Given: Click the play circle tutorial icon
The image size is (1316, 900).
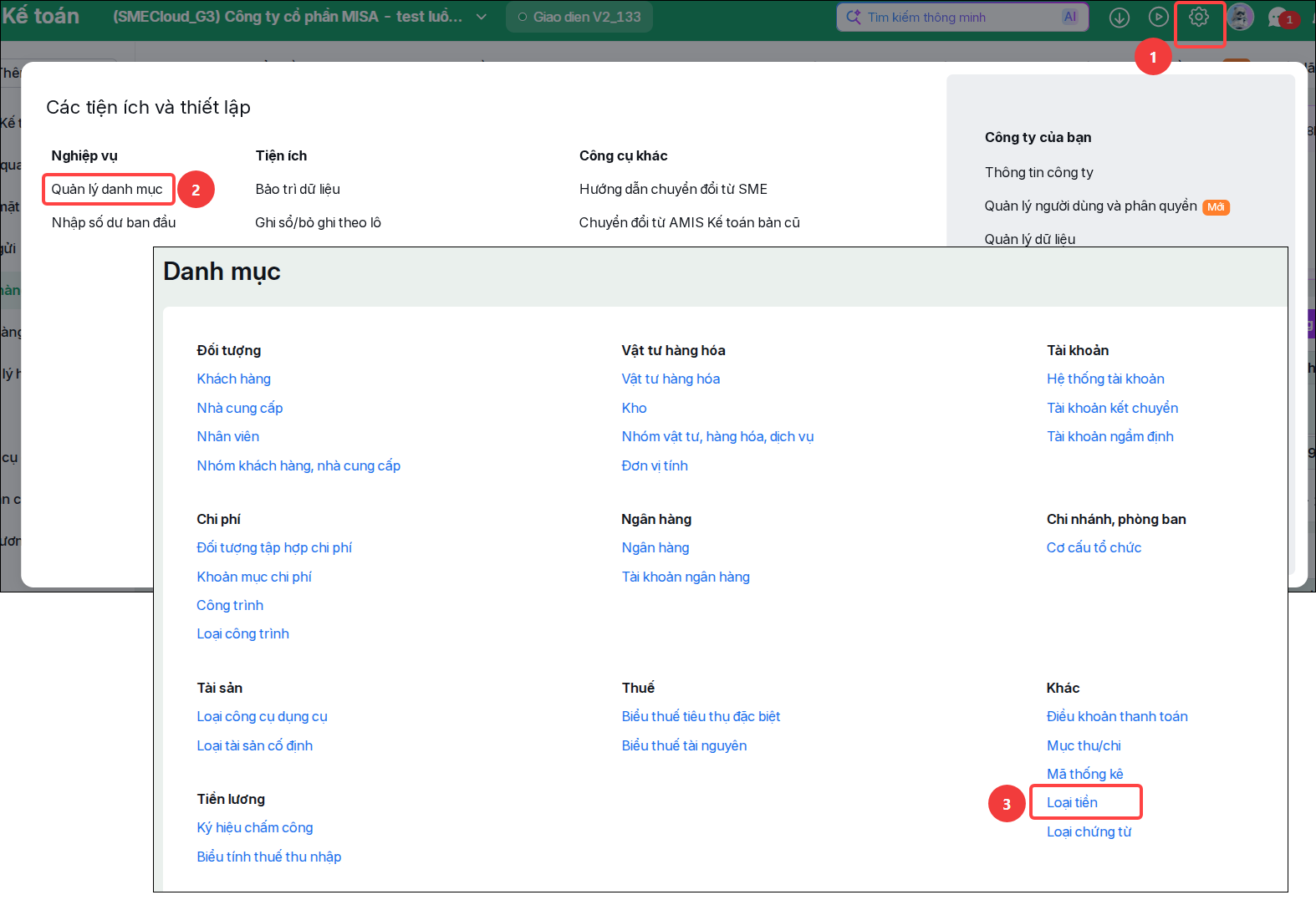Looking at the screenshot, I should [x=1158, y=17].
